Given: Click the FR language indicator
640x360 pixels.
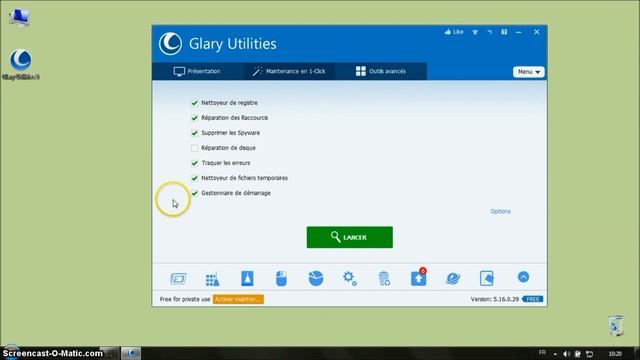Looking at the screenshot, I should coord(542,353).
